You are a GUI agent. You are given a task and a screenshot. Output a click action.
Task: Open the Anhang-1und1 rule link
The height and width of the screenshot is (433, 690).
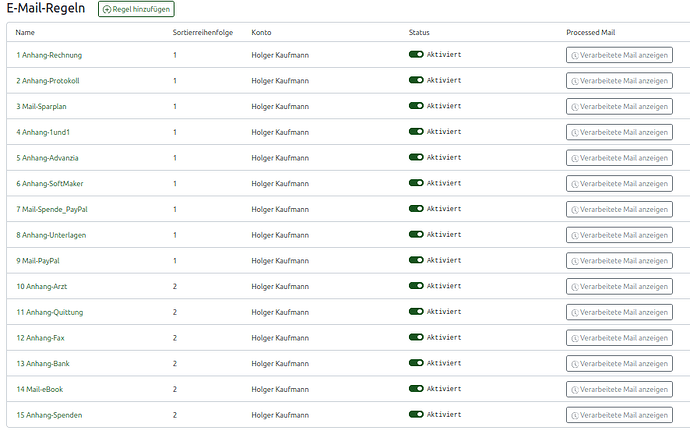coord(46,132)
